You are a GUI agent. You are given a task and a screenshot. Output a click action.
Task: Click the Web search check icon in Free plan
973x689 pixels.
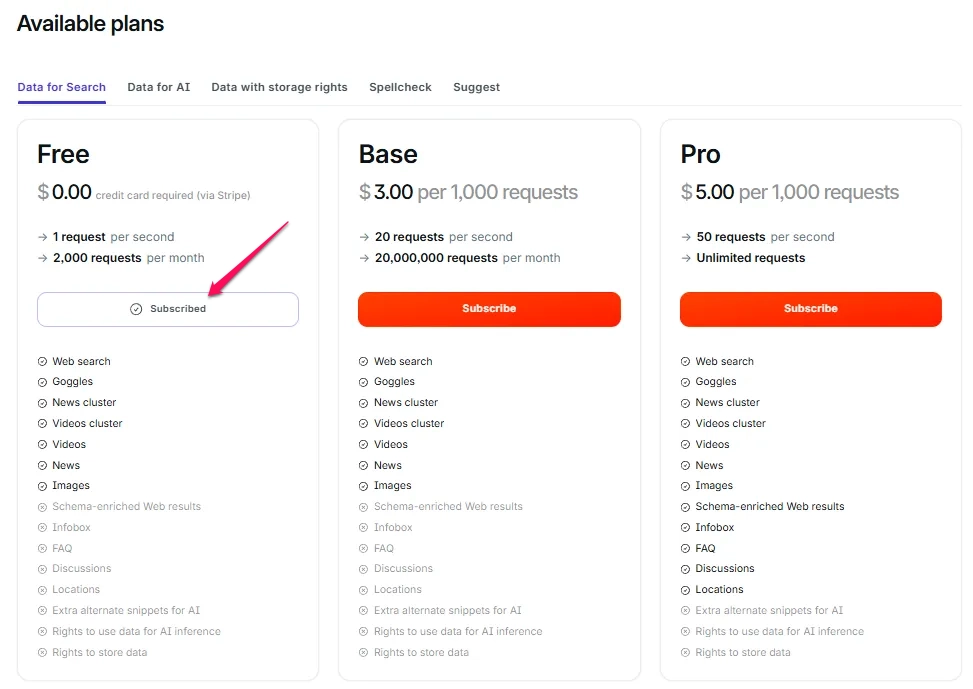point(42,362)
